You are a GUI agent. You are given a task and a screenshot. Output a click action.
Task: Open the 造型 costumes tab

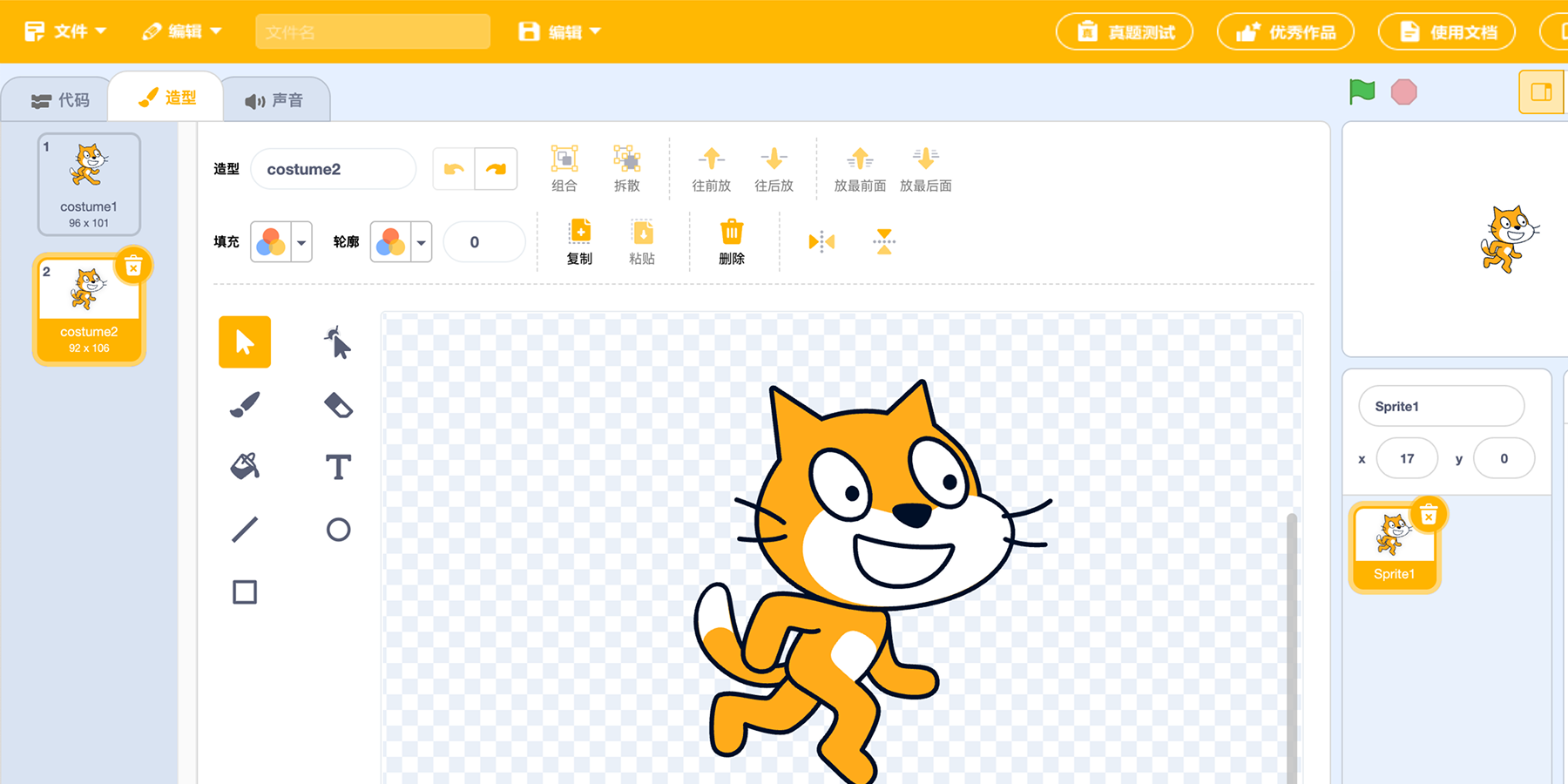(167, 98)
